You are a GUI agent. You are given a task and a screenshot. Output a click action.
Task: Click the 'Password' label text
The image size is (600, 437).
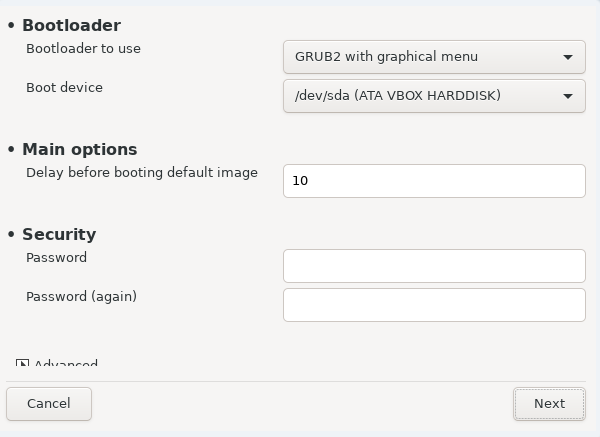(x=56, y=258)
